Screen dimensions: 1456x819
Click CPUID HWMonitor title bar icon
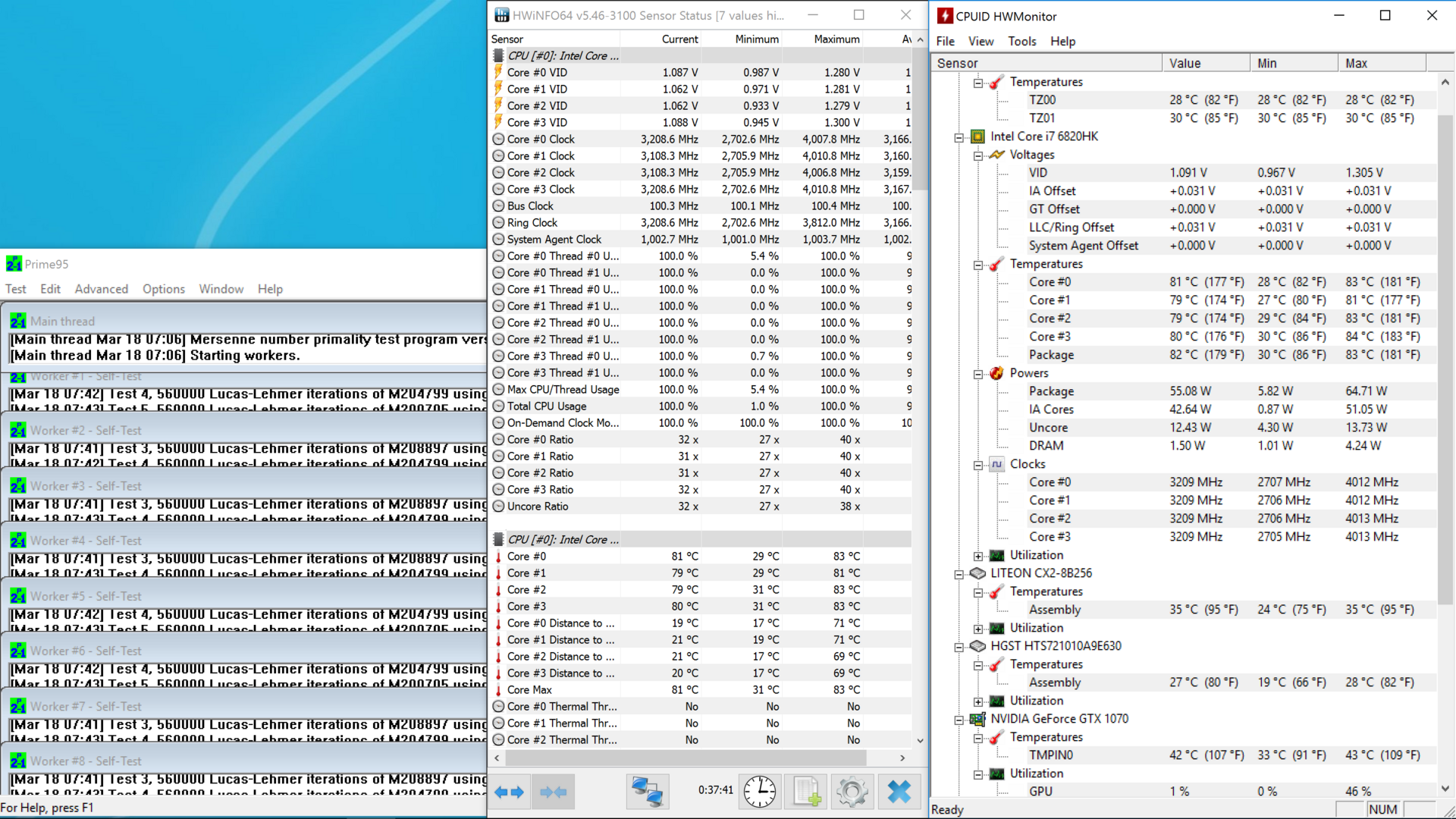945,16
